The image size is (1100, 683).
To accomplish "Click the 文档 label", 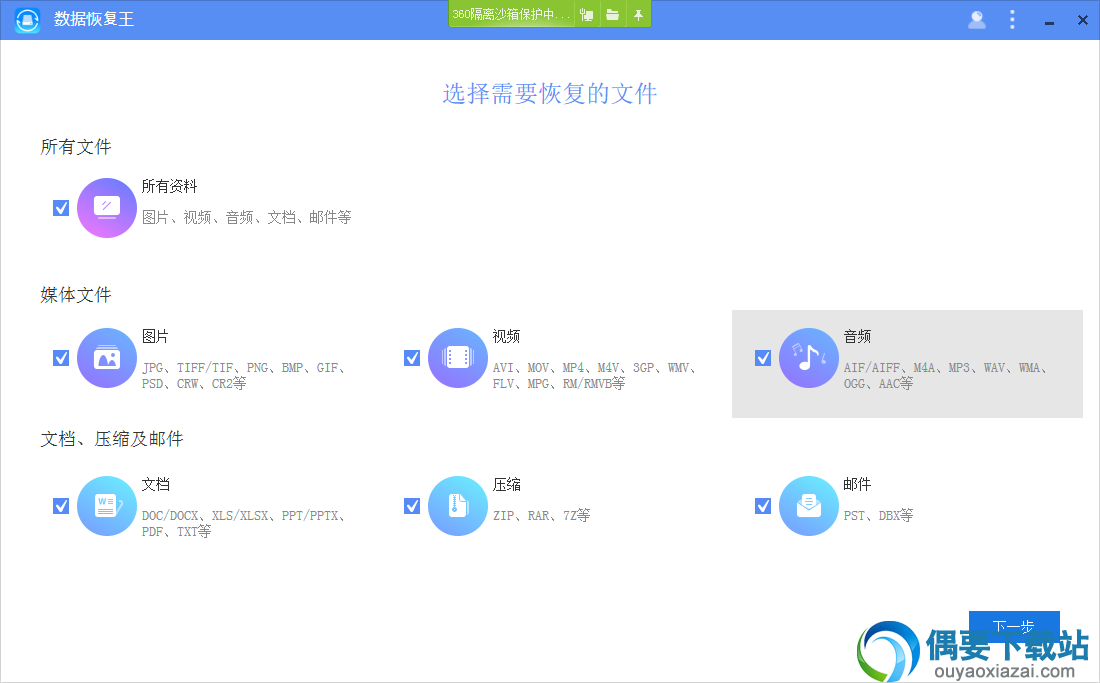I will (156, 485).
